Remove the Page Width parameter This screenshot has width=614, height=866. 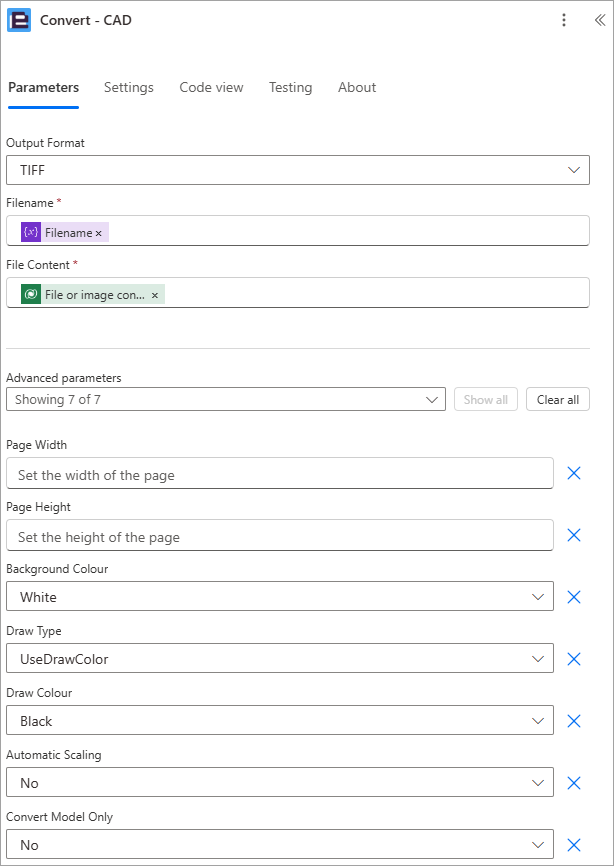(x=574, y=473)
